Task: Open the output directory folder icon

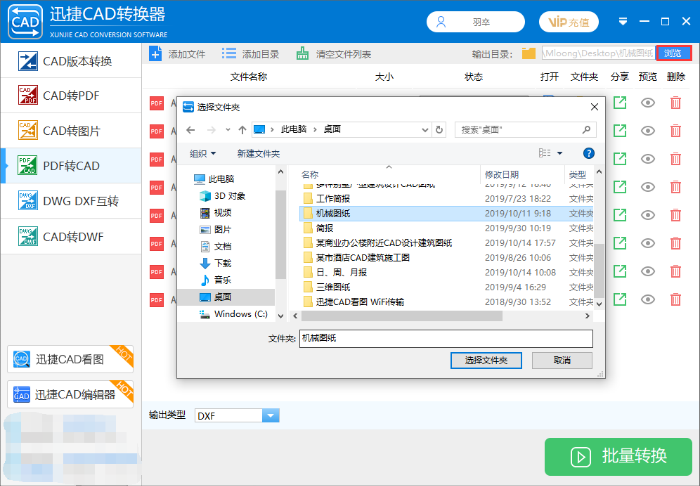Action: click(529, 54)
